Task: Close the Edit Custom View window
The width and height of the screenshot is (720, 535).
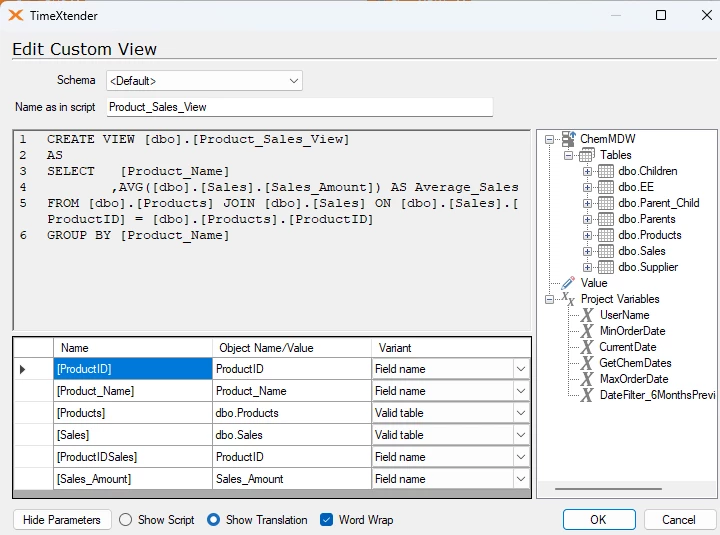Action: click(707, 15)
